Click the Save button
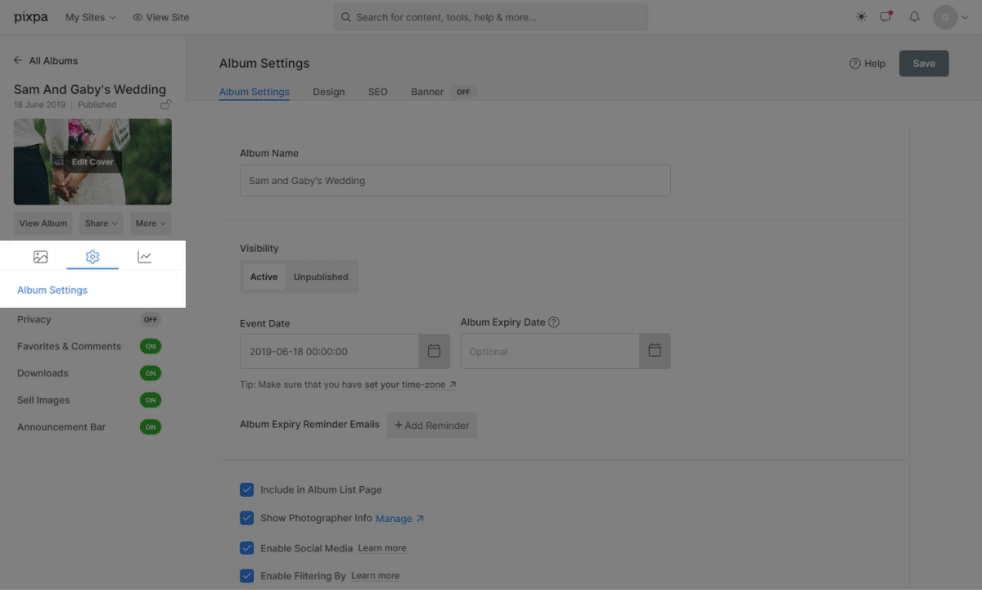Viewport: 982px width, 590px height. 923,63
